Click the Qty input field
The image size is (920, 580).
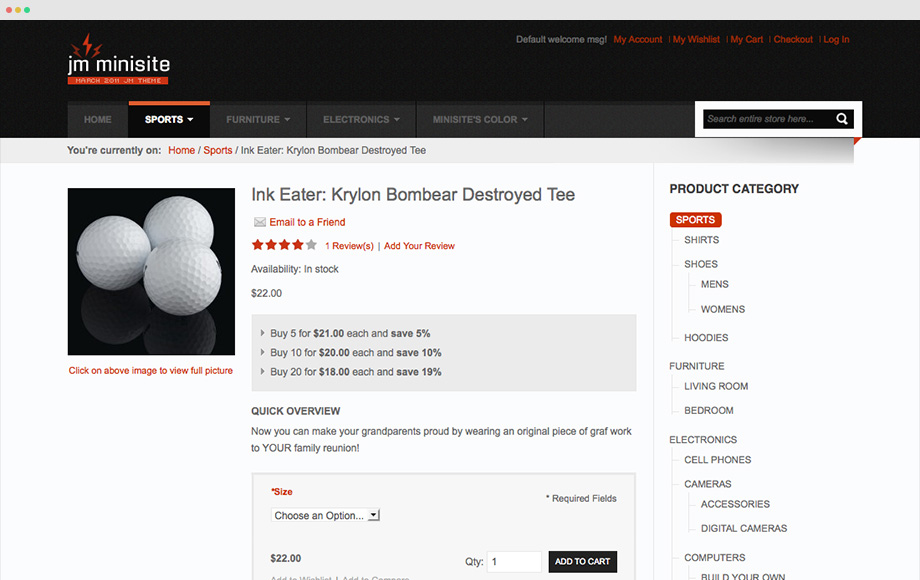click(514, 562)
